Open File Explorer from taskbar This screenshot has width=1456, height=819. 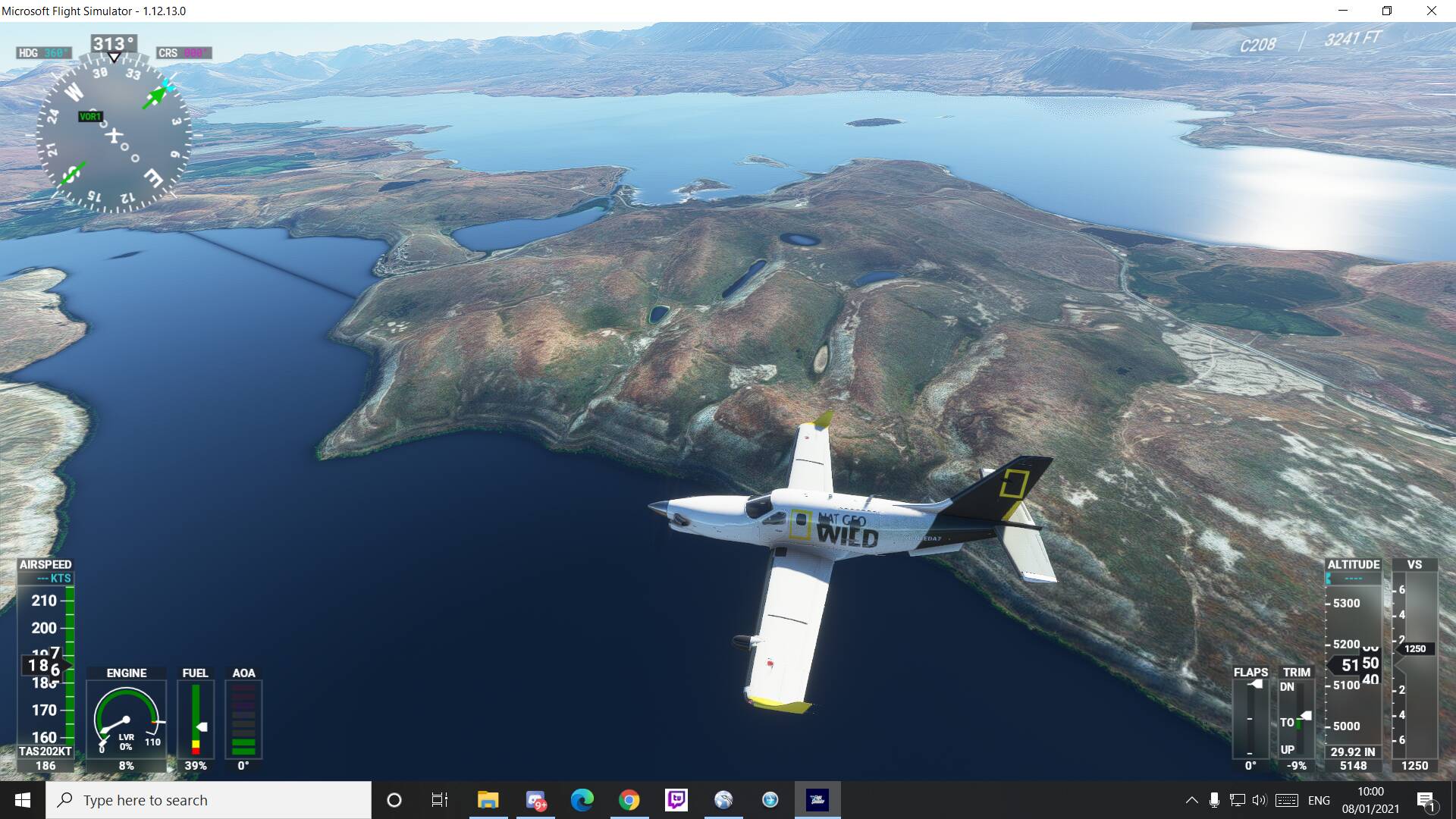point(488,800)
